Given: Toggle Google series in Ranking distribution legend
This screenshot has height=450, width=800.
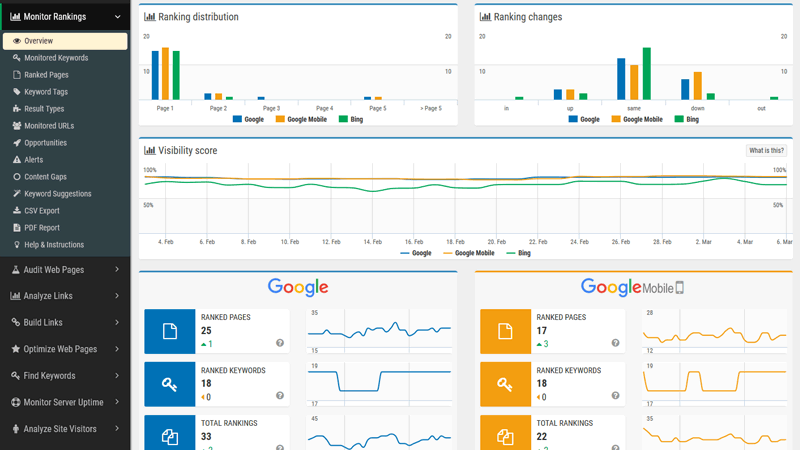Looking at the screenshot, I should tap(248, 119).
